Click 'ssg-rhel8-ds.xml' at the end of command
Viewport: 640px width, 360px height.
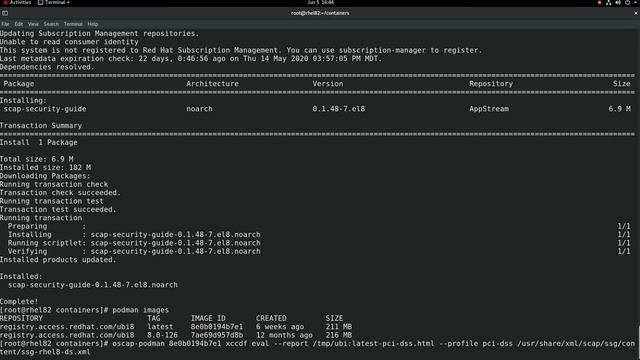[55, 352]
